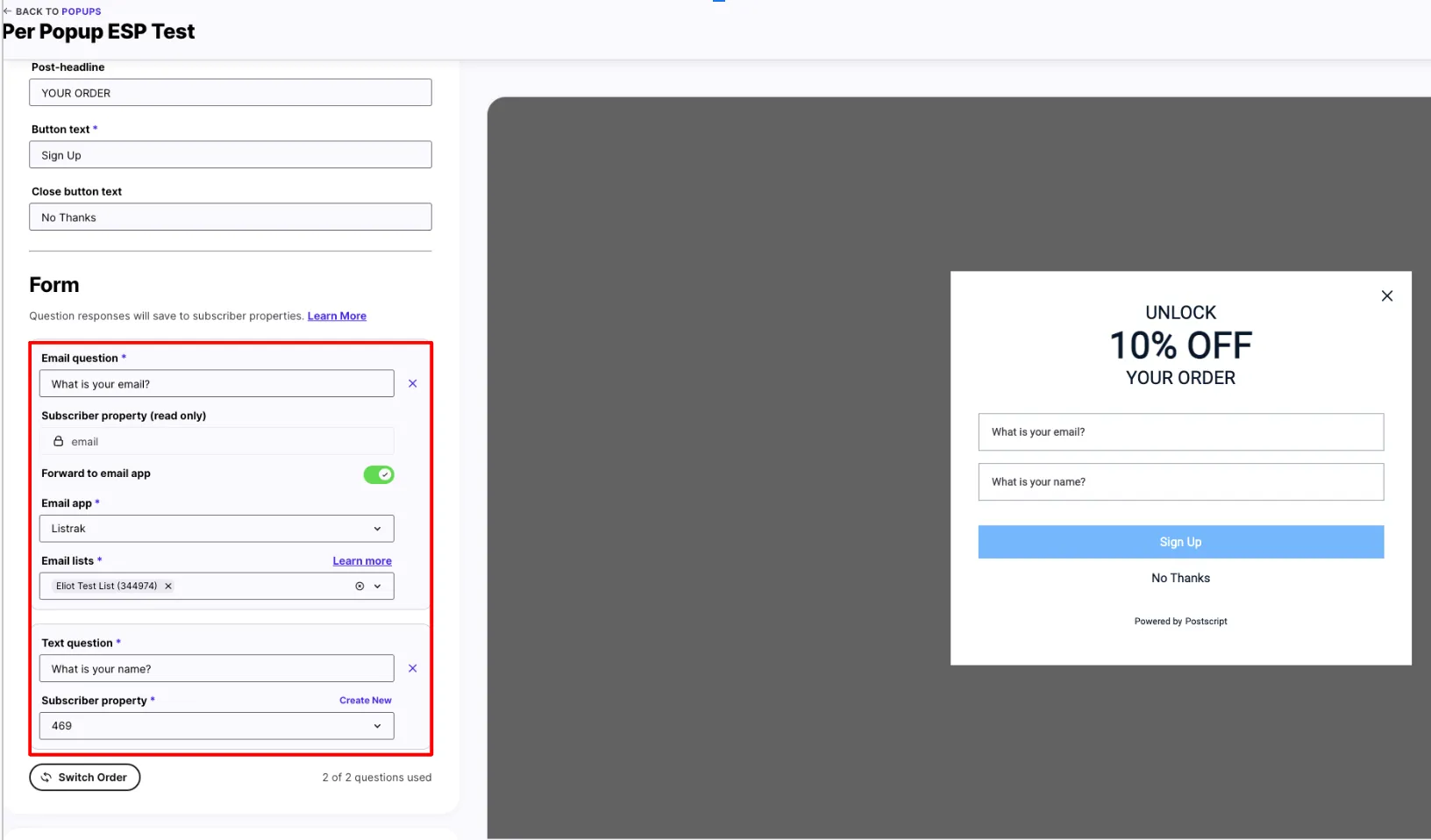Viewport: 1431px width, 840px height.
Task: Remove the text question using its X icon
Action: (x=412, y=668)
